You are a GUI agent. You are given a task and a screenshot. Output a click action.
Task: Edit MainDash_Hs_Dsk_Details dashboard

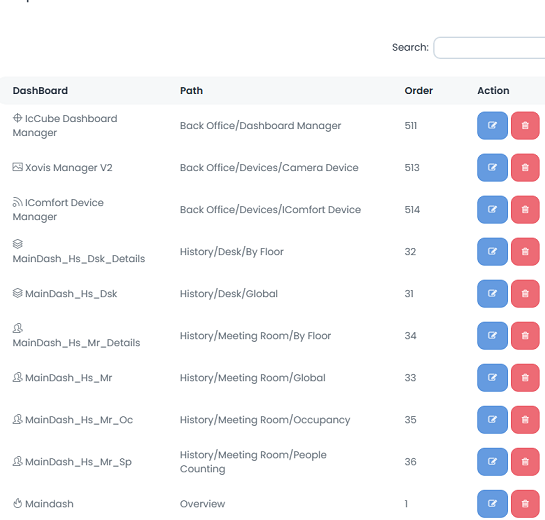[x=492, y=252]
